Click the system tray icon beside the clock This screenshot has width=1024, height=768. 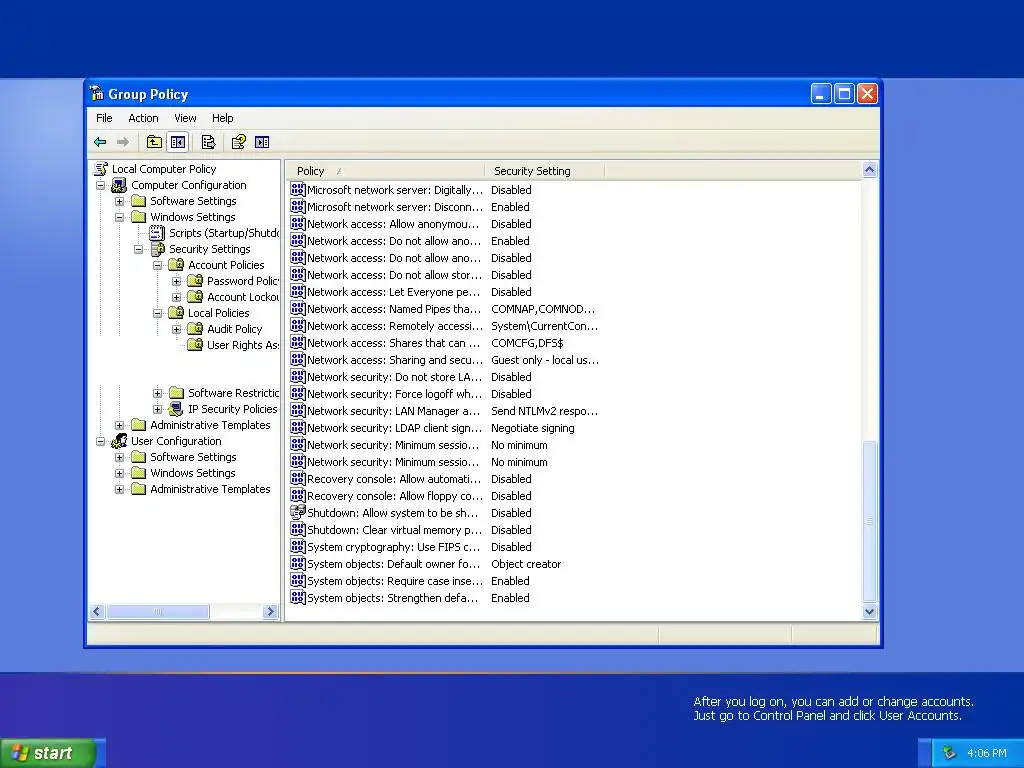click(x=950, y=753)
